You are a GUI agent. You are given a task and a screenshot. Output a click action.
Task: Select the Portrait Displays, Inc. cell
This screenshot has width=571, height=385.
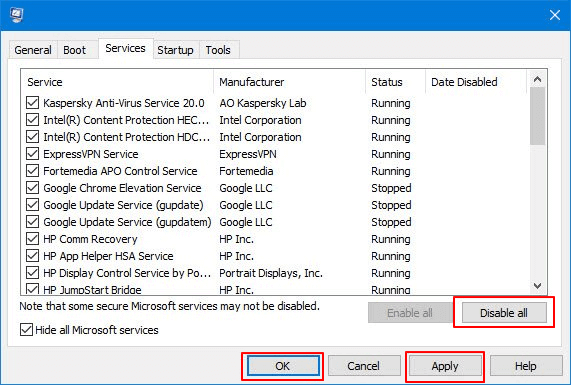point(271,273)
